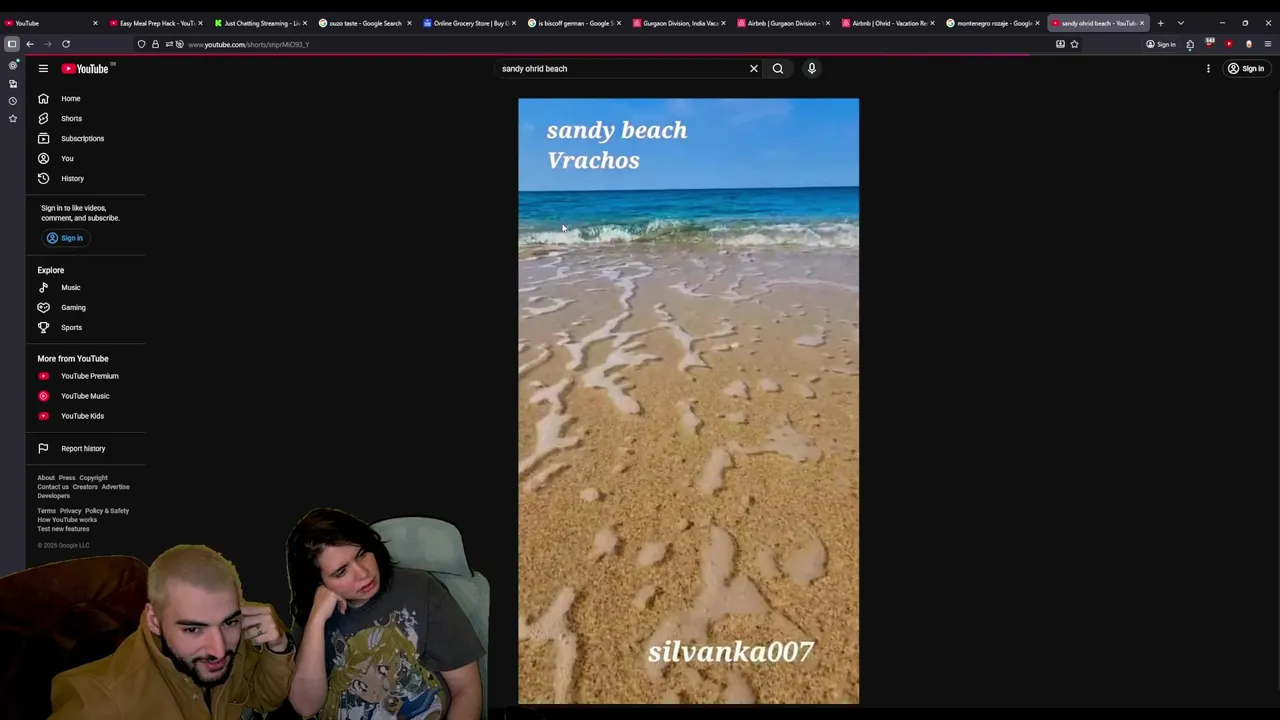The width and height of the screenshot is (1280, 720).
Task: Close the ouzo taste tab
Action: 409,23
